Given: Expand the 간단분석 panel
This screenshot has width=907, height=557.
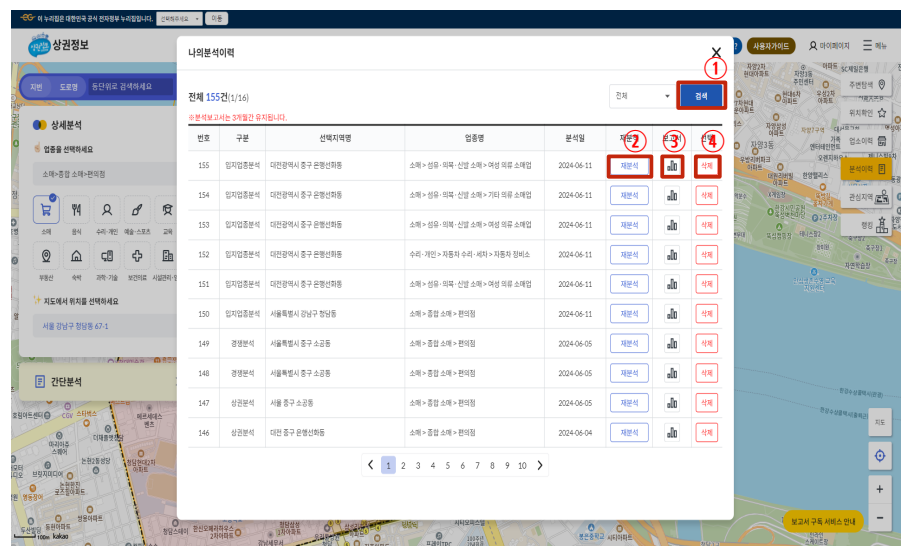Looking at the screenshot, I should tap(98, 382).
